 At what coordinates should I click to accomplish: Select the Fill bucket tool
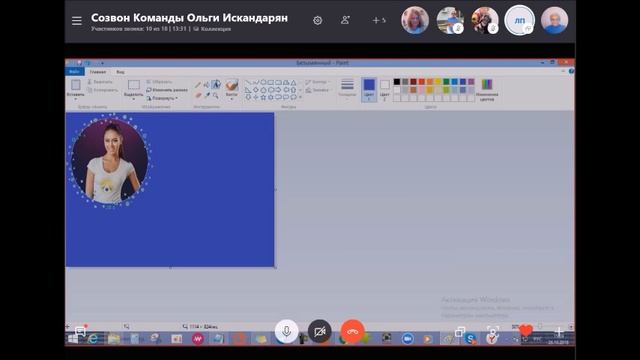pos(207,85)
